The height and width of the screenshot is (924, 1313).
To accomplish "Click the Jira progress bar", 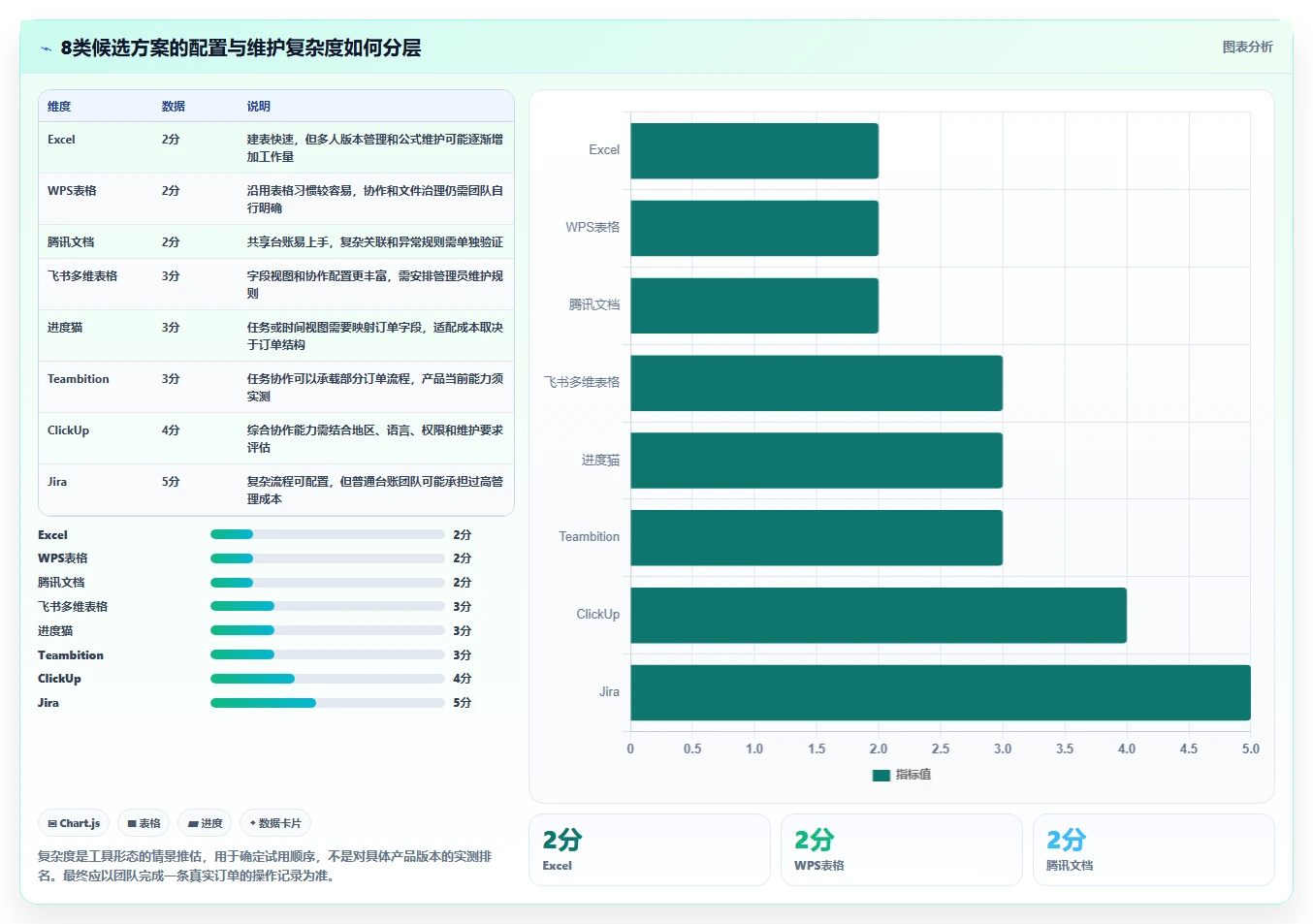I will pos(327,703).
